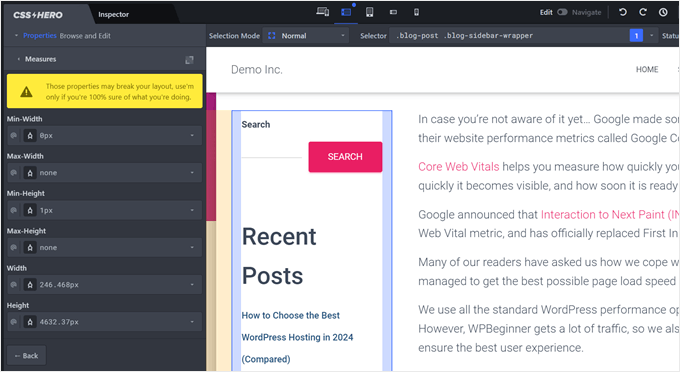680x372 pixels.
Task: Collapse the Measures section chevron
Action: (19, 59)
